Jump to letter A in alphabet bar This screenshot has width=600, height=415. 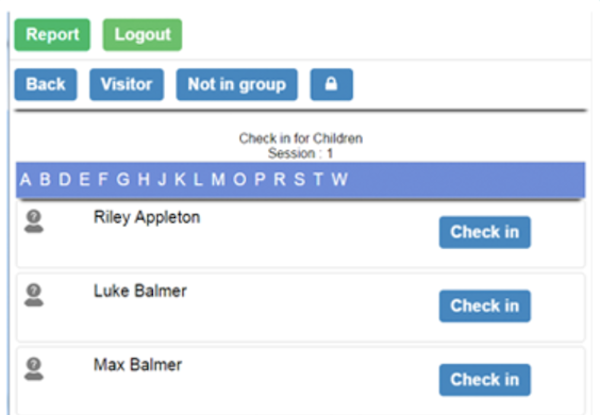27,180
